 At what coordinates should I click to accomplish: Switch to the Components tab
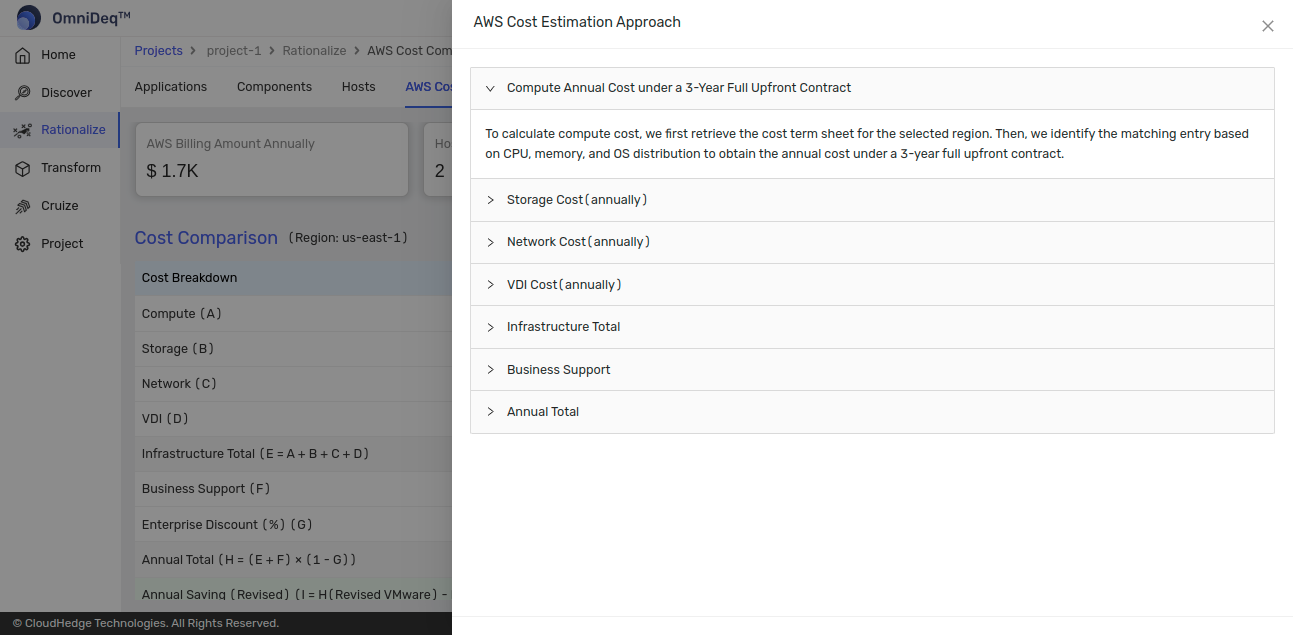274,86
